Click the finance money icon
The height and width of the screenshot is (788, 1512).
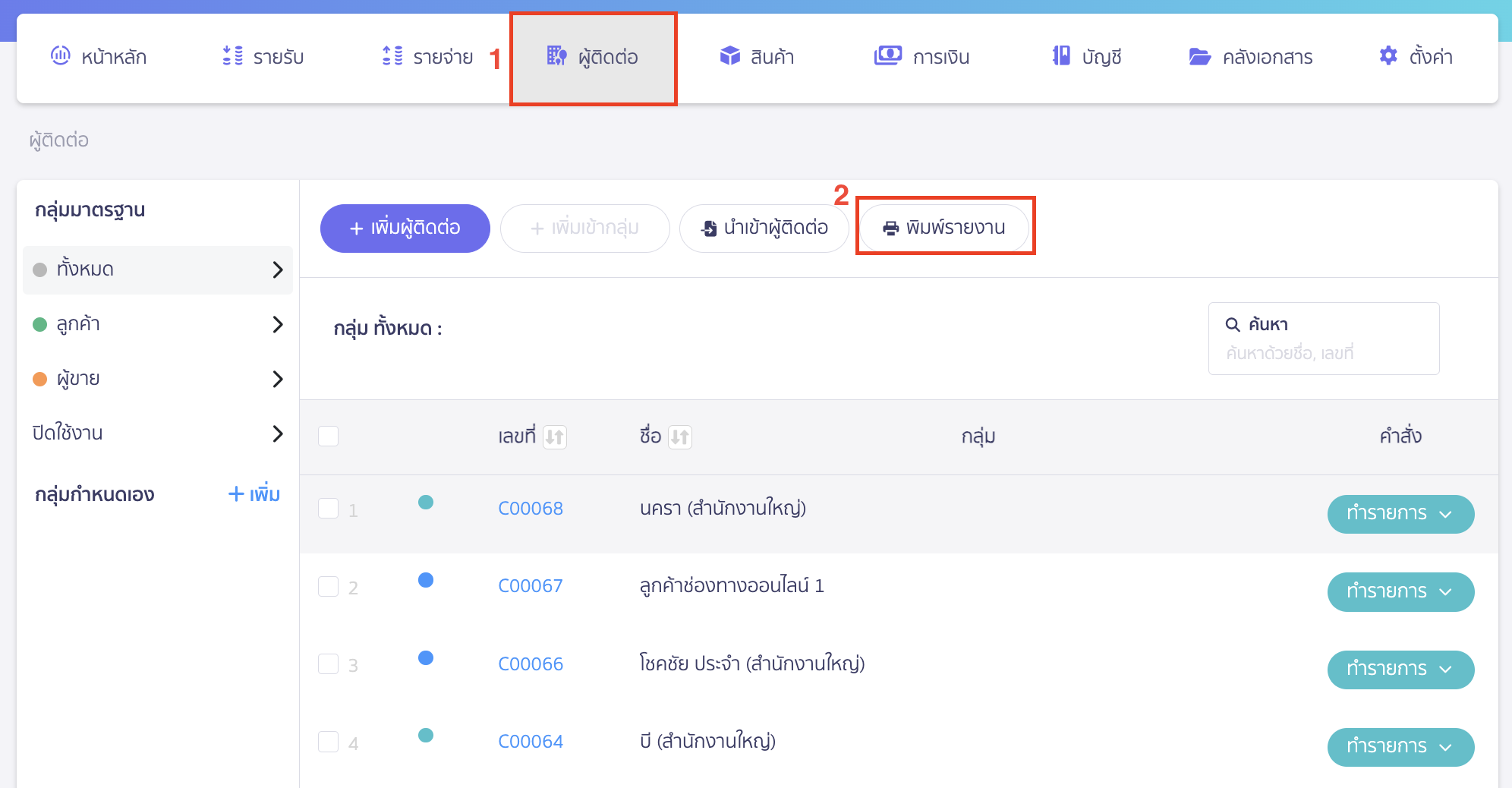click(887, 56)
